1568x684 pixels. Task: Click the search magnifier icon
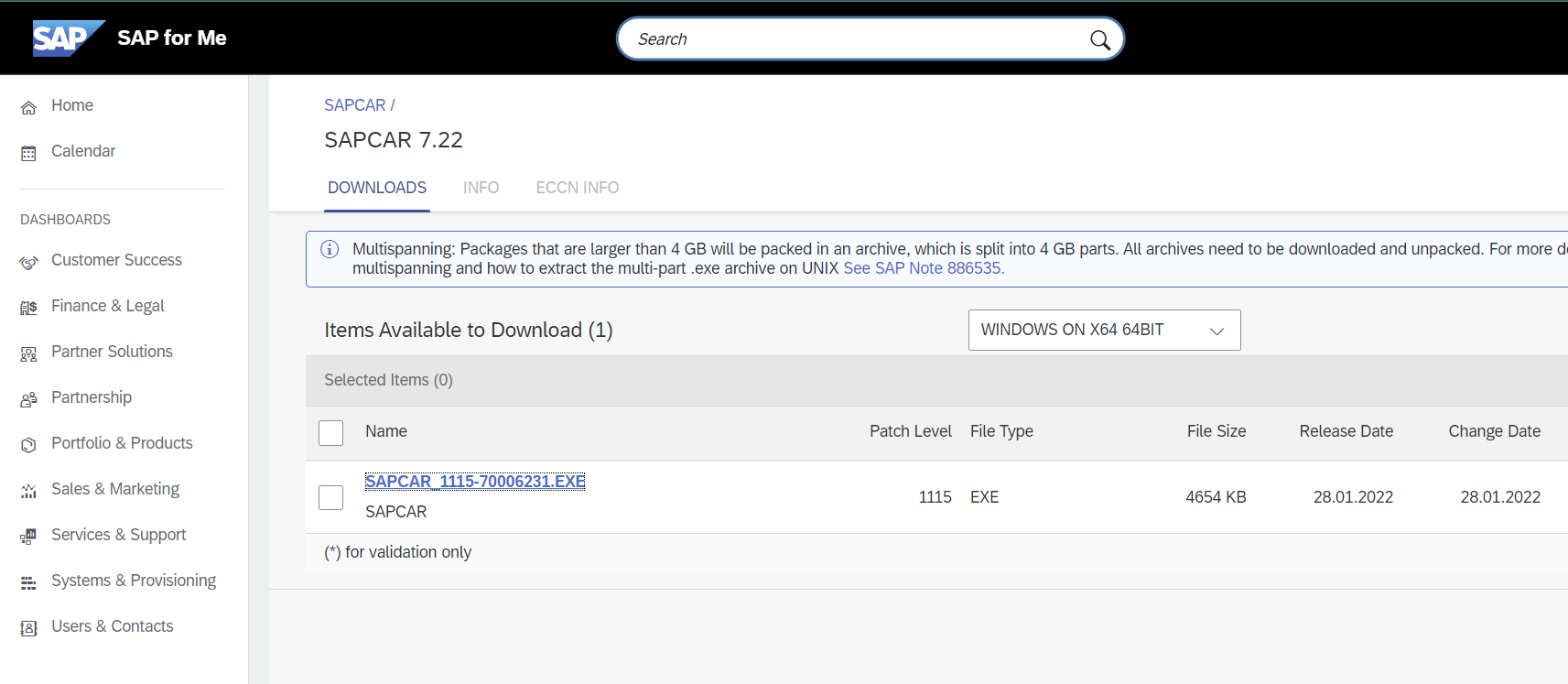click(x=1099, y=39)
